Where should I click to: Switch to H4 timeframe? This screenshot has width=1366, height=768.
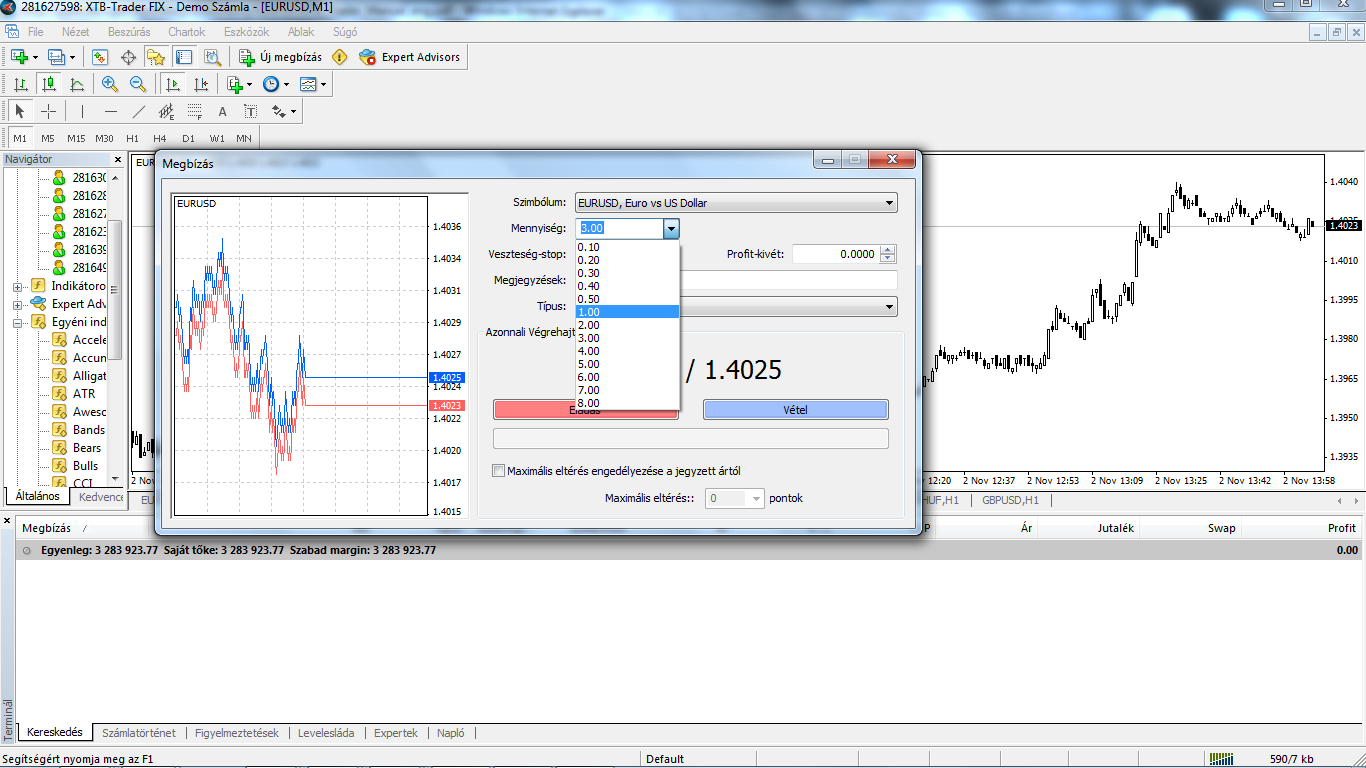pos(160,138)
